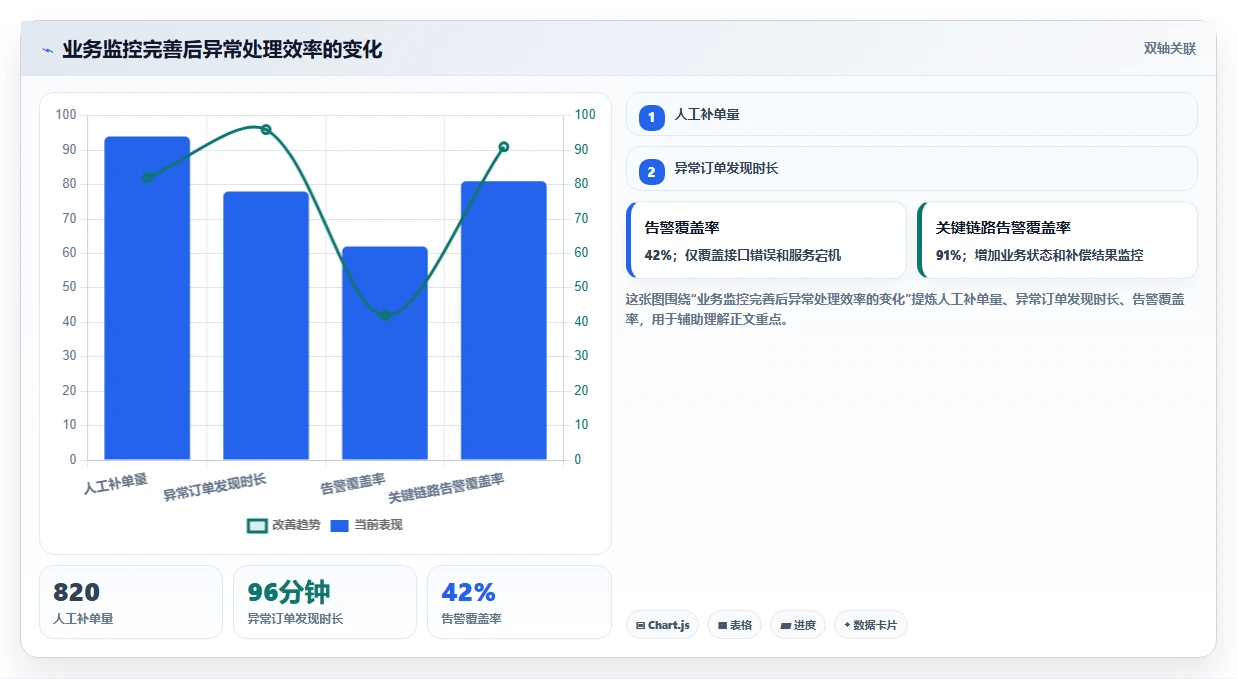
Task: Click the 人工补单量 blue bar
Action: click(147, 298)
